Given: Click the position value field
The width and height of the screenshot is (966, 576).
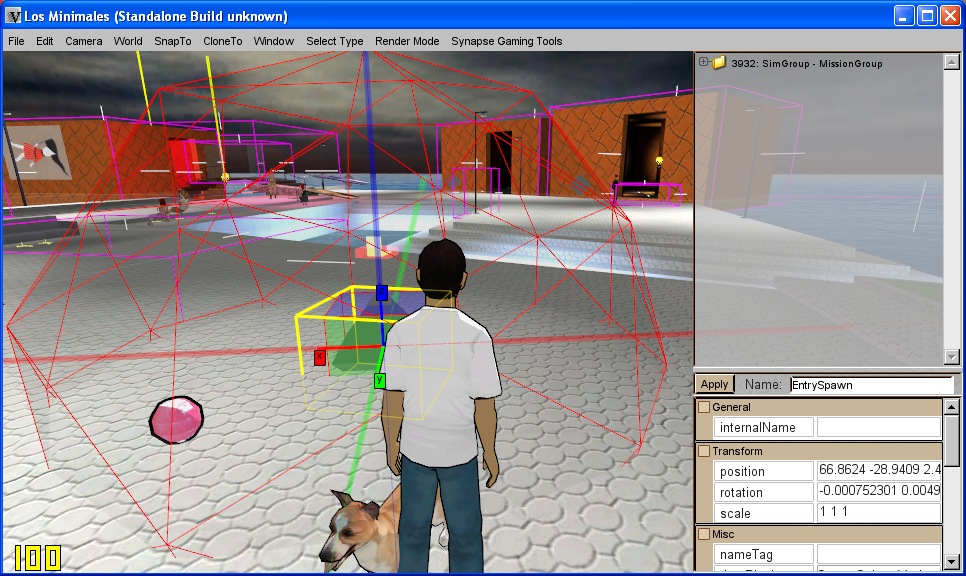Looking at the screenshot, I should click(x=878, y=471).
